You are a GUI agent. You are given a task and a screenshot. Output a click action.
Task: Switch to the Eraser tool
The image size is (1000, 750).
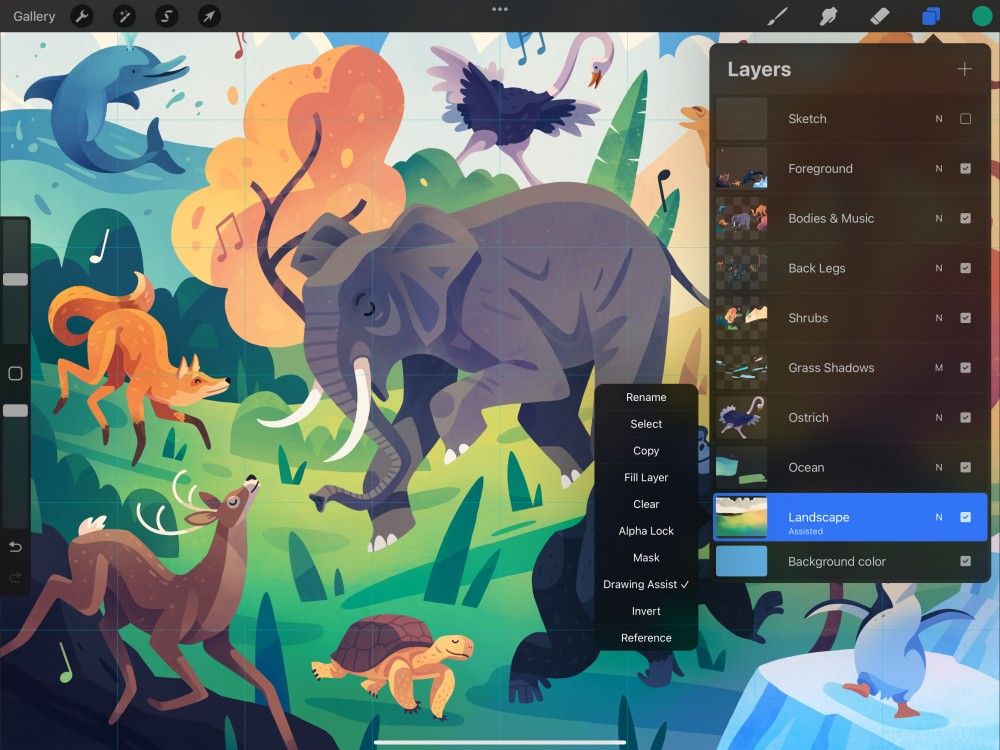881,16
